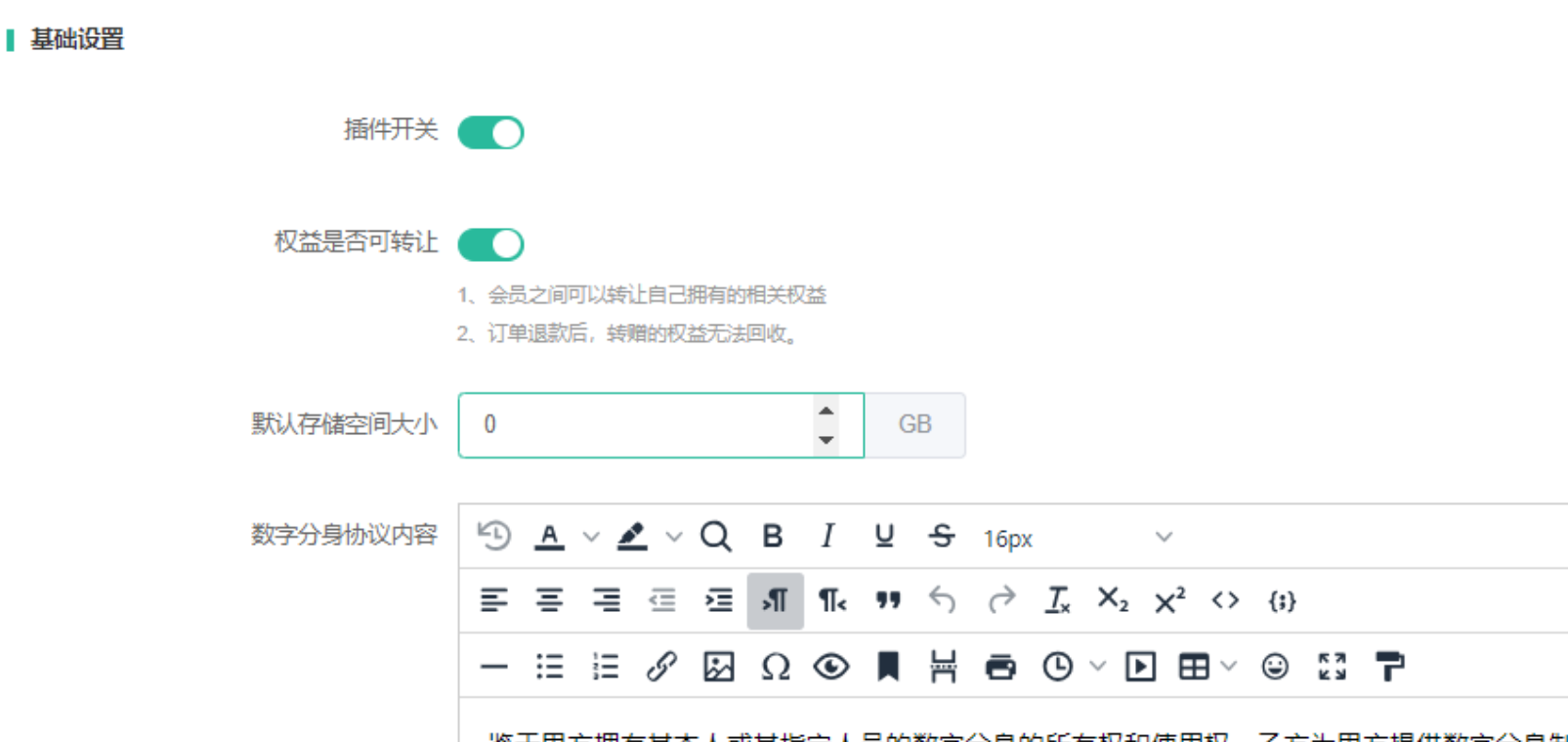Viewport: 1568px width, 742px height.
Task: Expand the font color dropdown arrow
Action: coord(591,537)
